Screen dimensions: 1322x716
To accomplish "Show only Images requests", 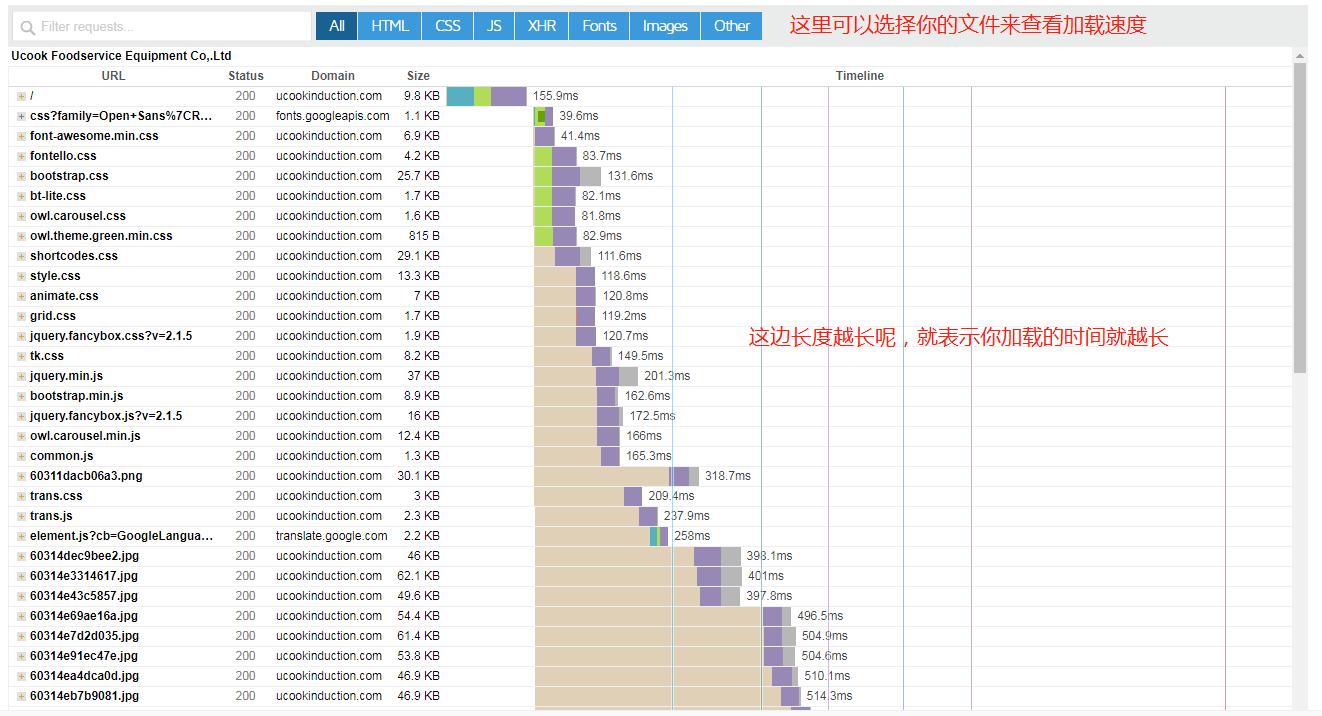I will pyautogui.click(x=664, y=26).
